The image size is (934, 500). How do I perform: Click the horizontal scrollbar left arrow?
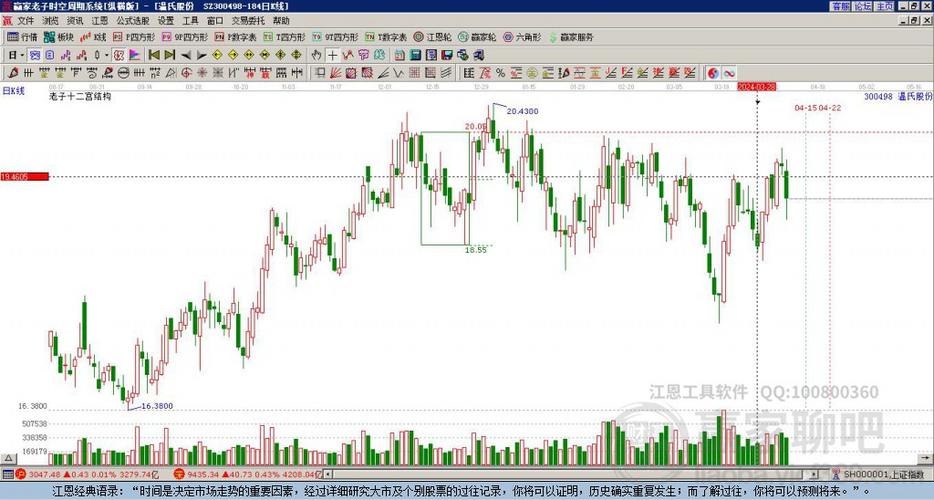pyautogui.click(x=328, y=475)
